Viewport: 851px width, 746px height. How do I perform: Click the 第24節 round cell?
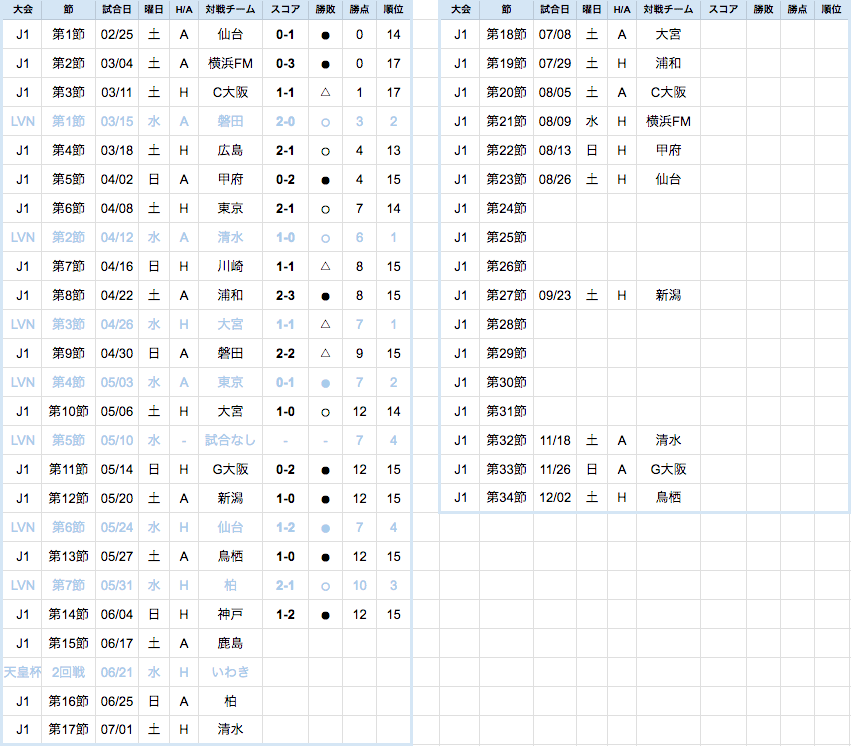(x=506, y=209)
